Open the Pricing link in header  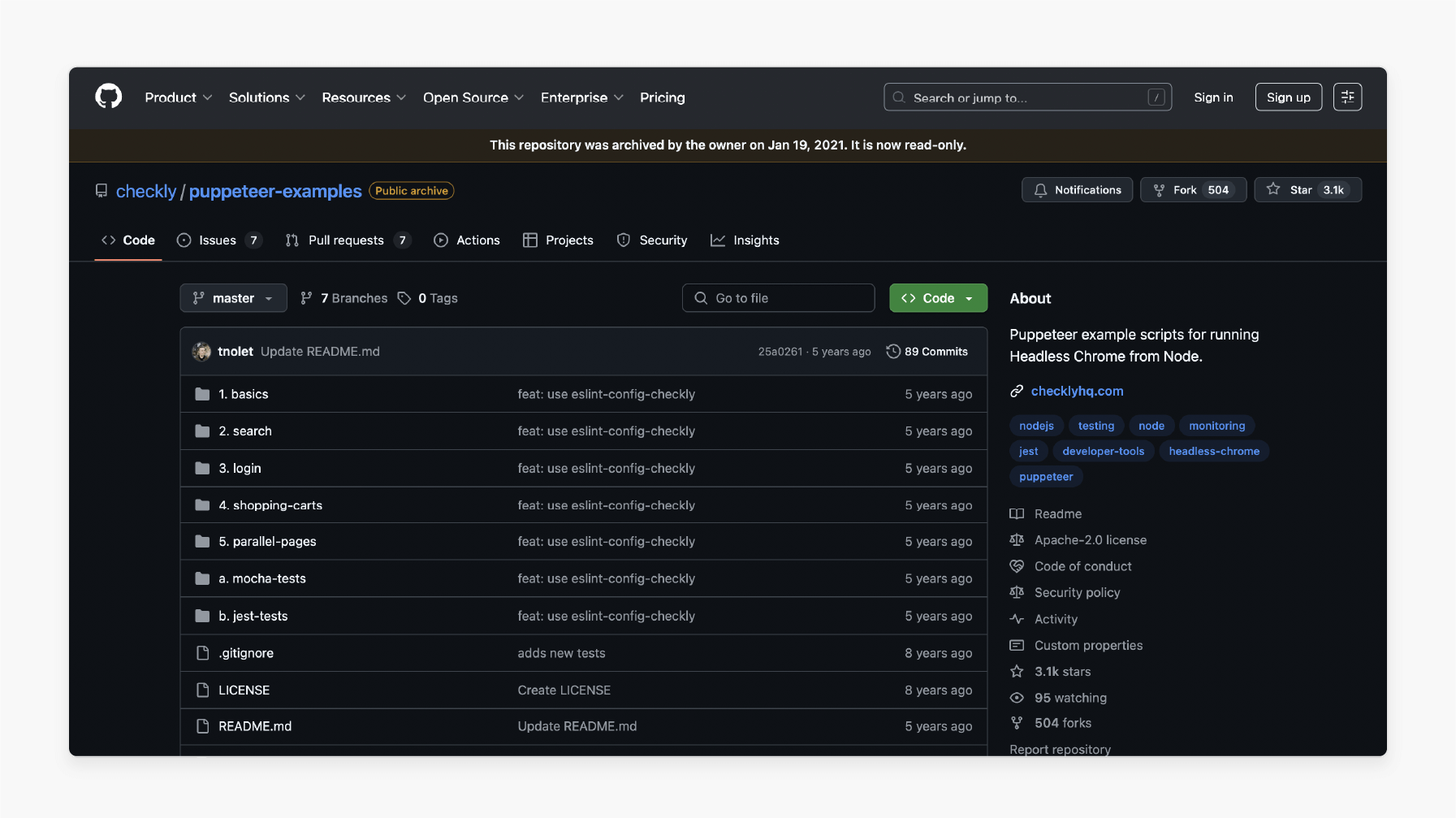(663, 97)
